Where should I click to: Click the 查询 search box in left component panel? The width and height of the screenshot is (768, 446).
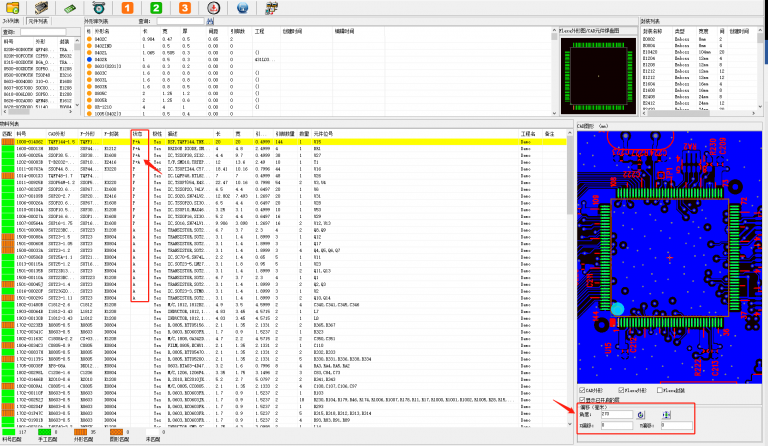tap(43, 32)
